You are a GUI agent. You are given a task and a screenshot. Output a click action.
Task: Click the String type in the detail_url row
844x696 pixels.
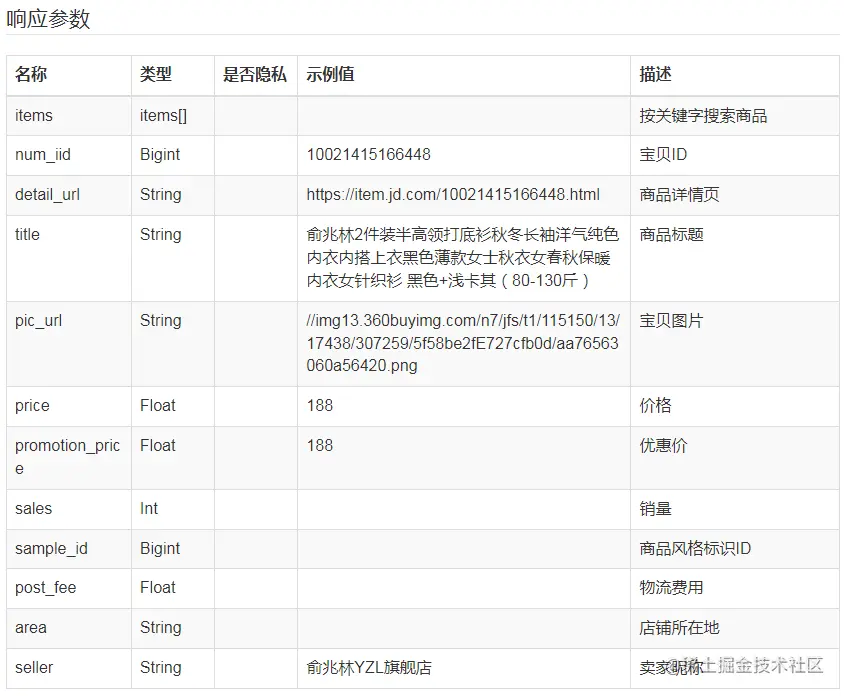pyautogui.click(x=160, y=195)
